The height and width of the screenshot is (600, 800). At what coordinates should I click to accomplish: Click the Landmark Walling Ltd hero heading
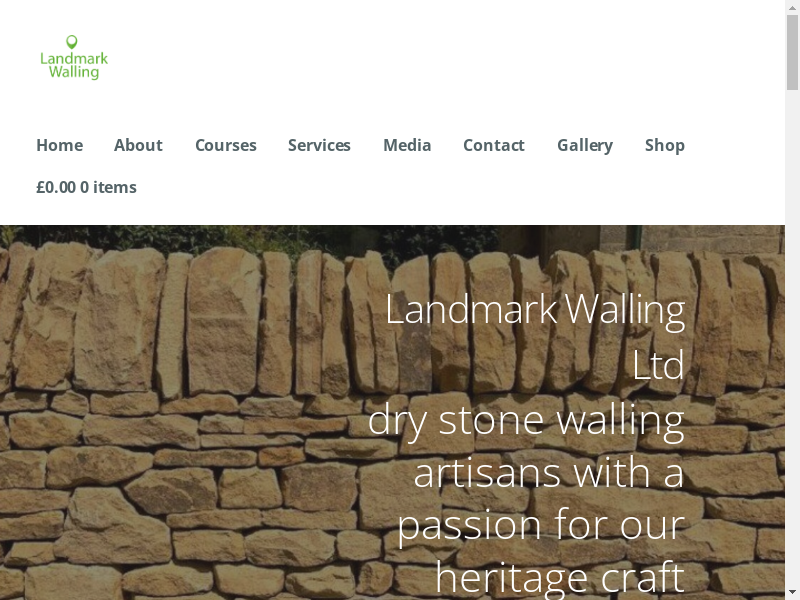pyautogui.click(x=535, y=337)
